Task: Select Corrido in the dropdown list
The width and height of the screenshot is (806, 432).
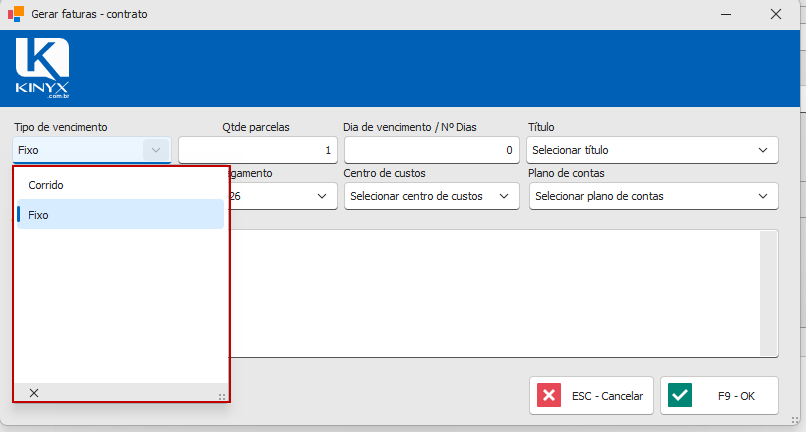Action: pyautogui.click(x=120, y=185)
